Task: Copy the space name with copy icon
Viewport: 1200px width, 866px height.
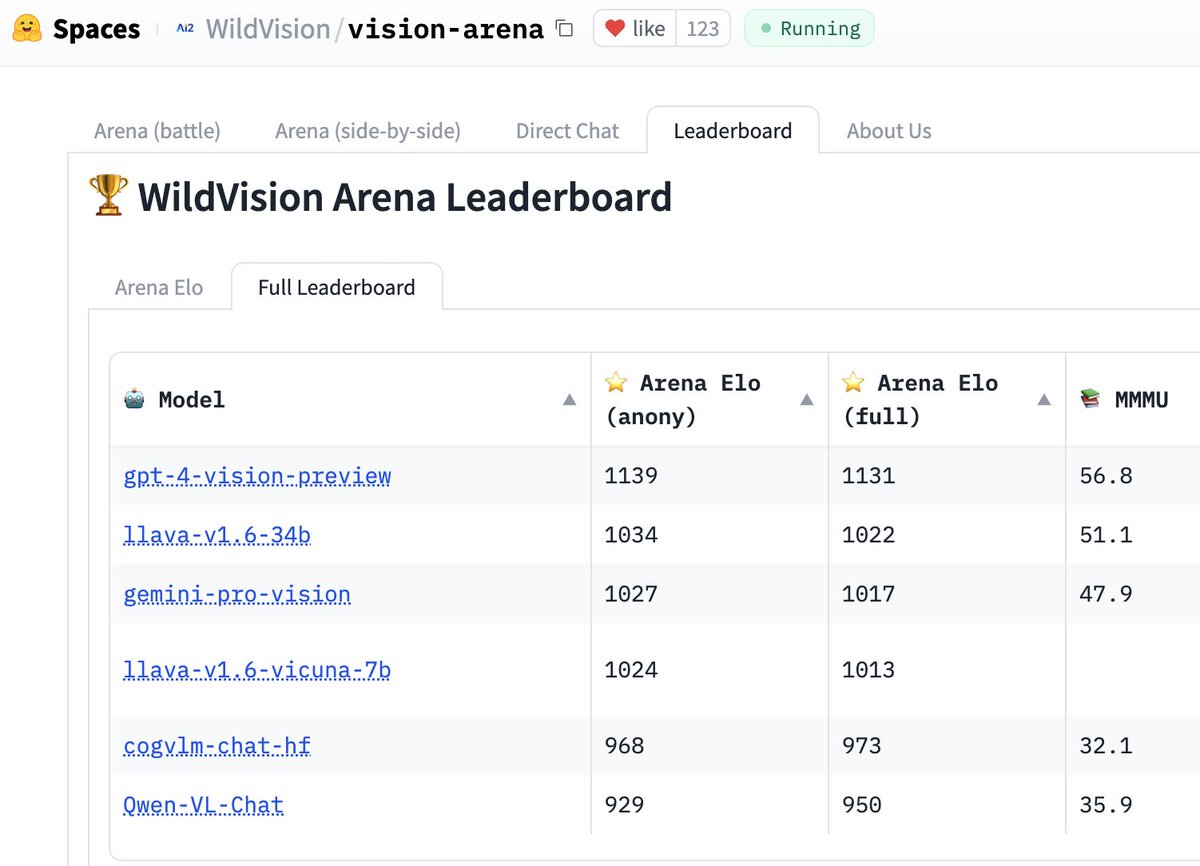Action: tap(565, 29)
